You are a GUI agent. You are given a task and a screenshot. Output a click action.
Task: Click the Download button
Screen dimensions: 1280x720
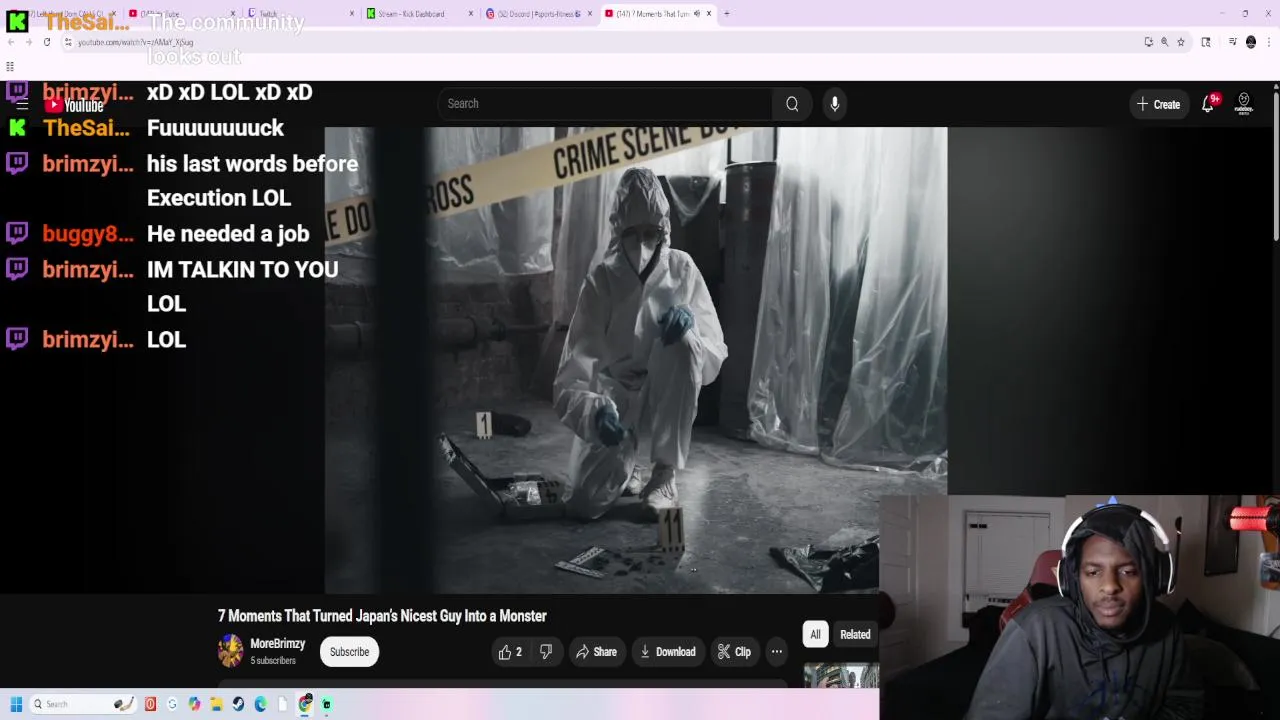coord(667,652)
